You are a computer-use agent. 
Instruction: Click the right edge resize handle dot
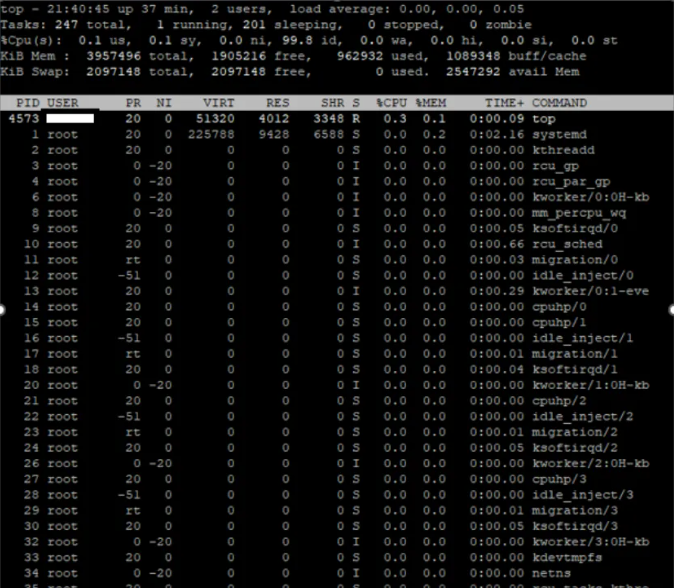pyautogui.click(x=672, y=309)
